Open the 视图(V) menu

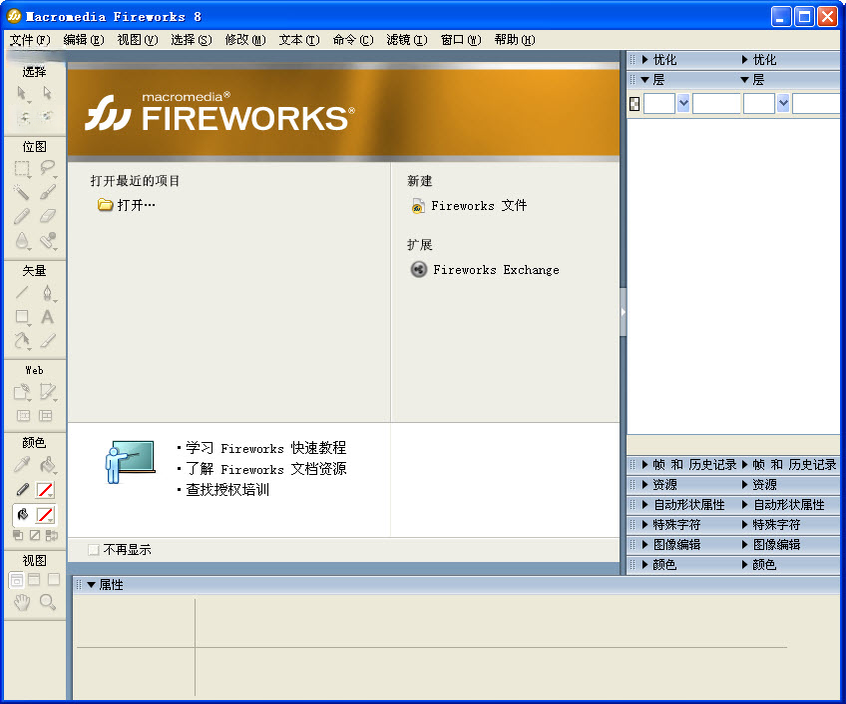[x=138, y=40]
